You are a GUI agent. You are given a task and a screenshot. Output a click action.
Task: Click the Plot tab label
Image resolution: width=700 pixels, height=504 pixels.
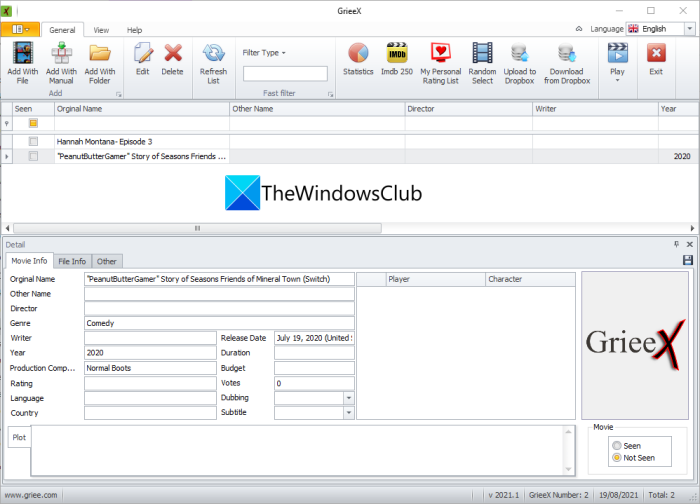(19, 437)
